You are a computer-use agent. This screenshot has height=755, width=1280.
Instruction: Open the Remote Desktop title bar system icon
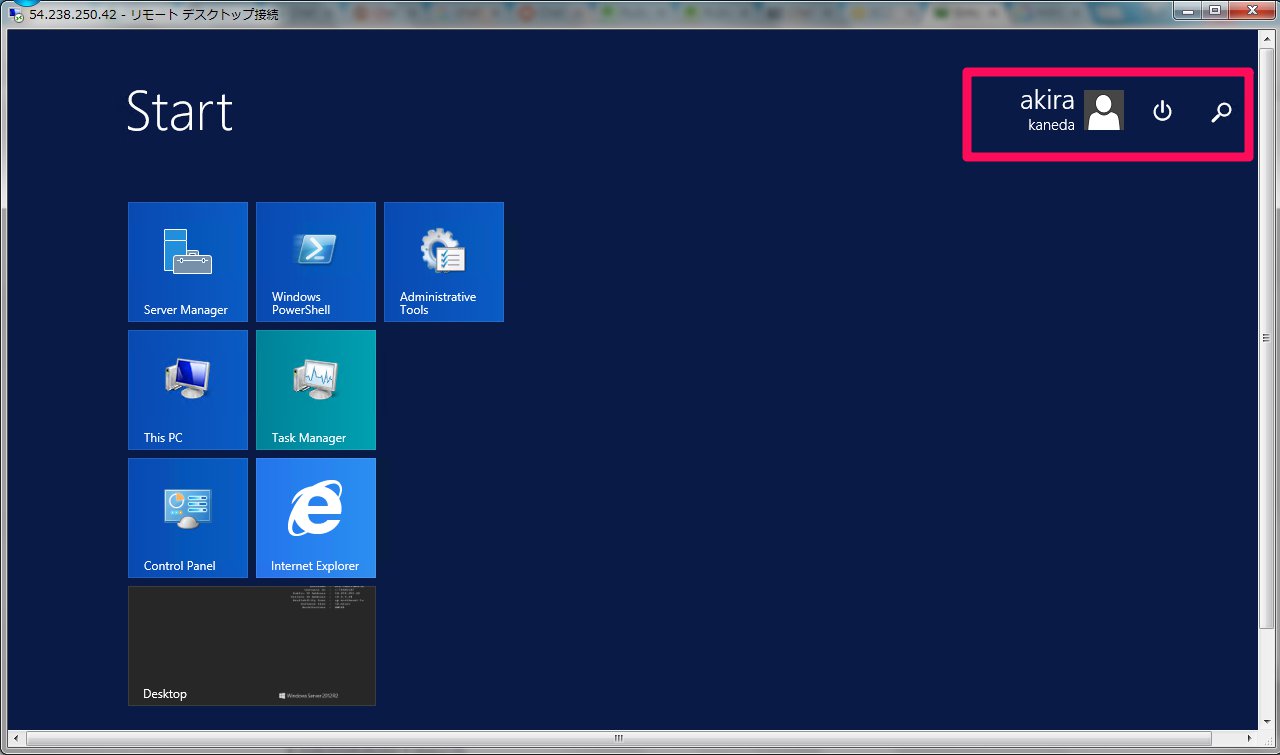point(16,15)
